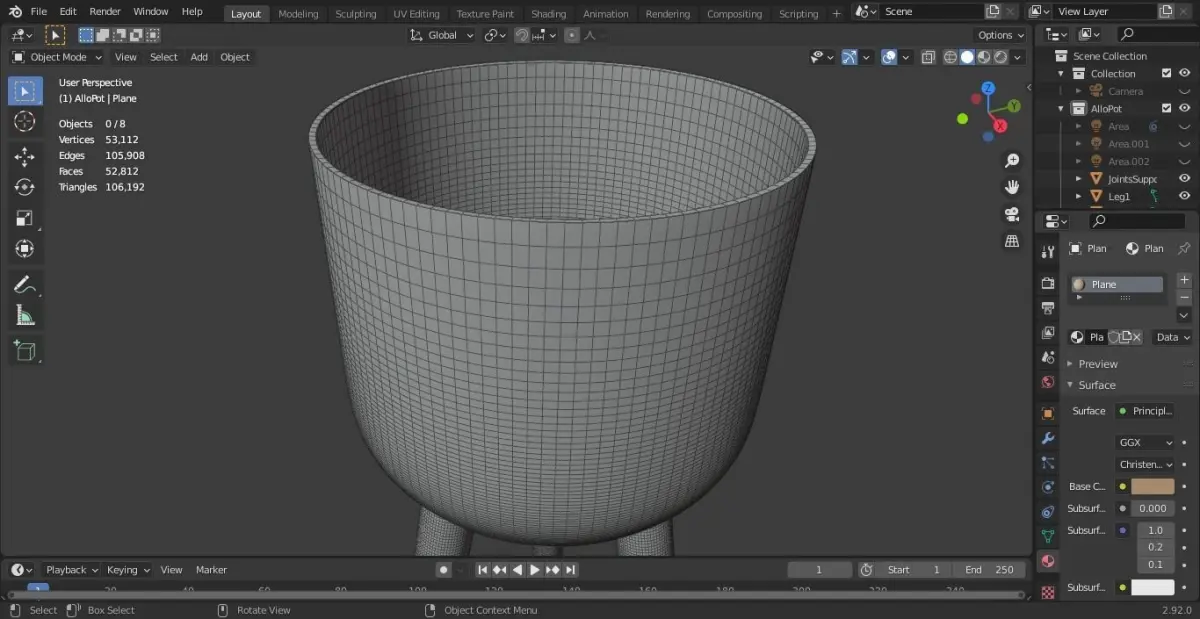Open the Scene properties tab
This screenshot has width=1200, height=619.
(x=1048, y=357)
